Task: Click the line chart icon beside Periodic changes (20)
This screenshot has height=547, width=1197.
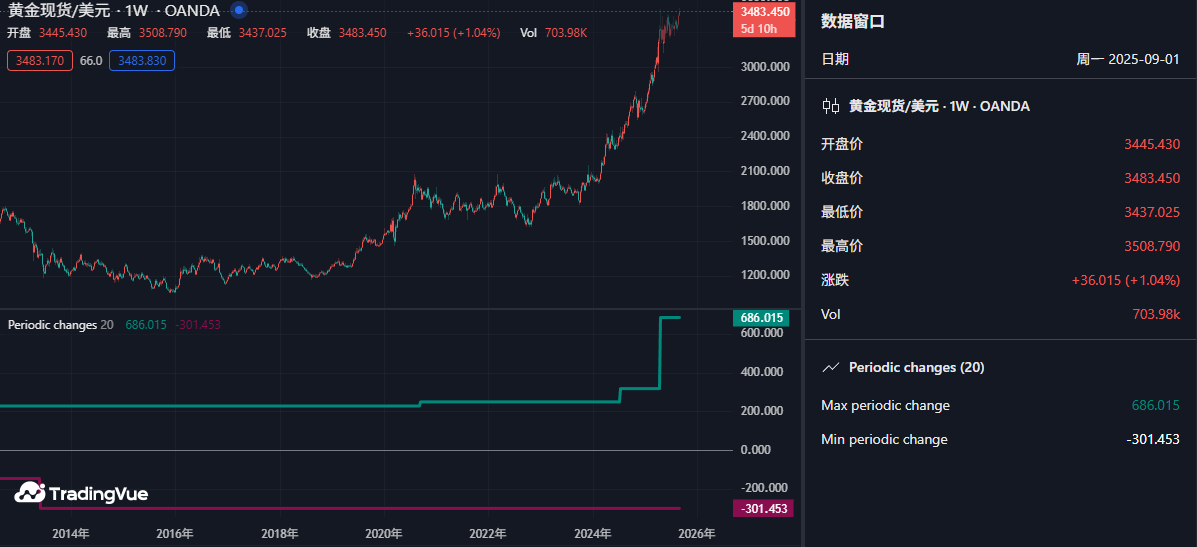Action: point(830,368)
